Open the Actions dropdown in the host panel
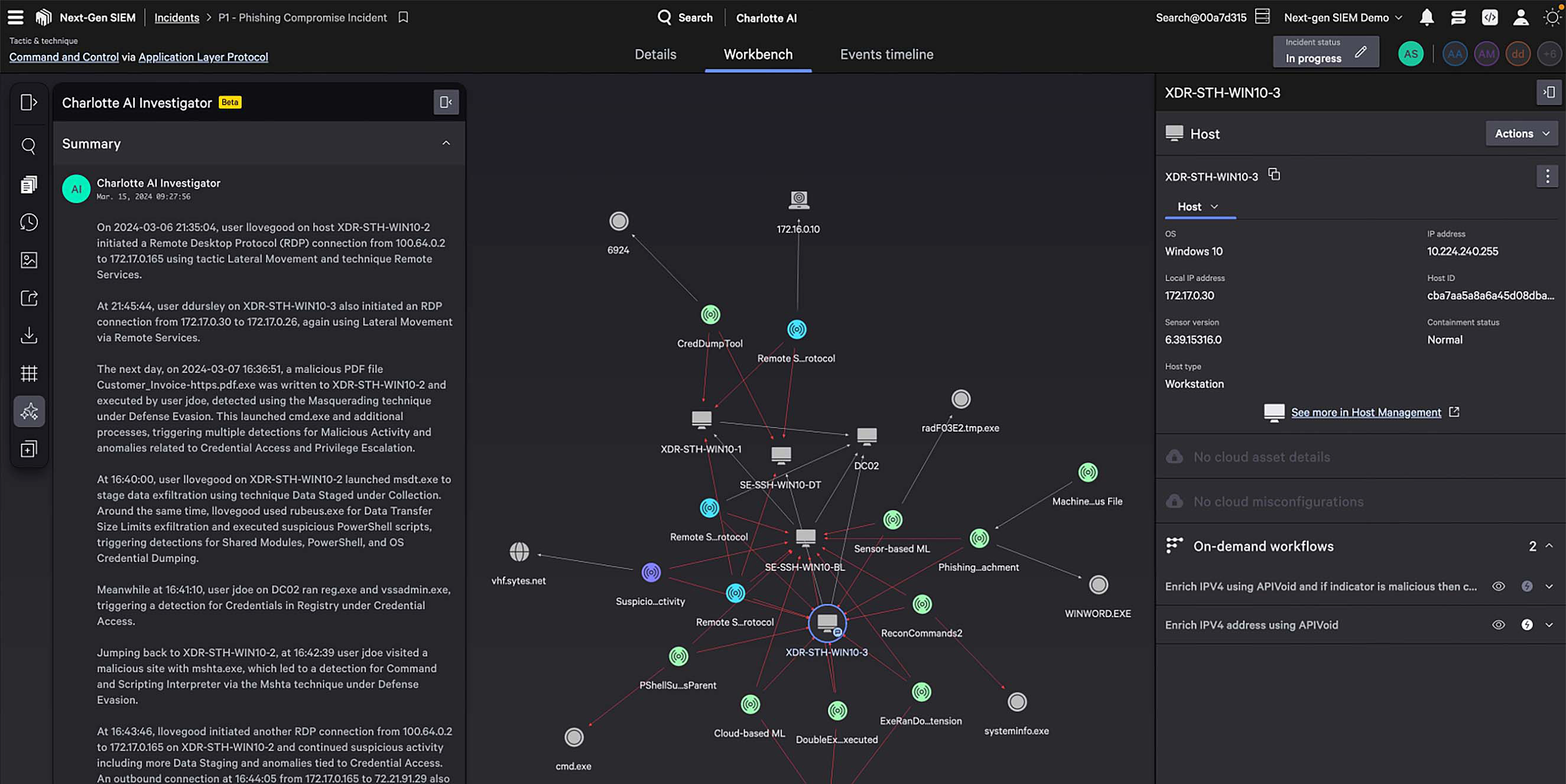Viewport: 1566px width, 784px height. (x=1522, y=133)
